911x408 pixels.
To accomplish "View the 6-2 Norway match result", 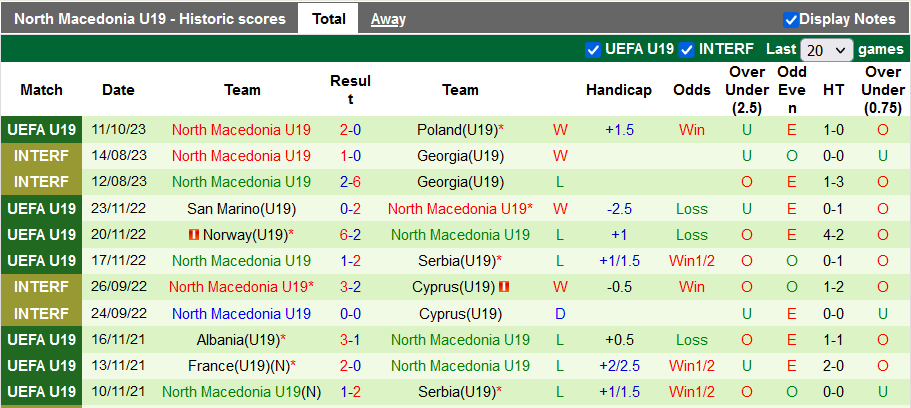I will 350,235.
